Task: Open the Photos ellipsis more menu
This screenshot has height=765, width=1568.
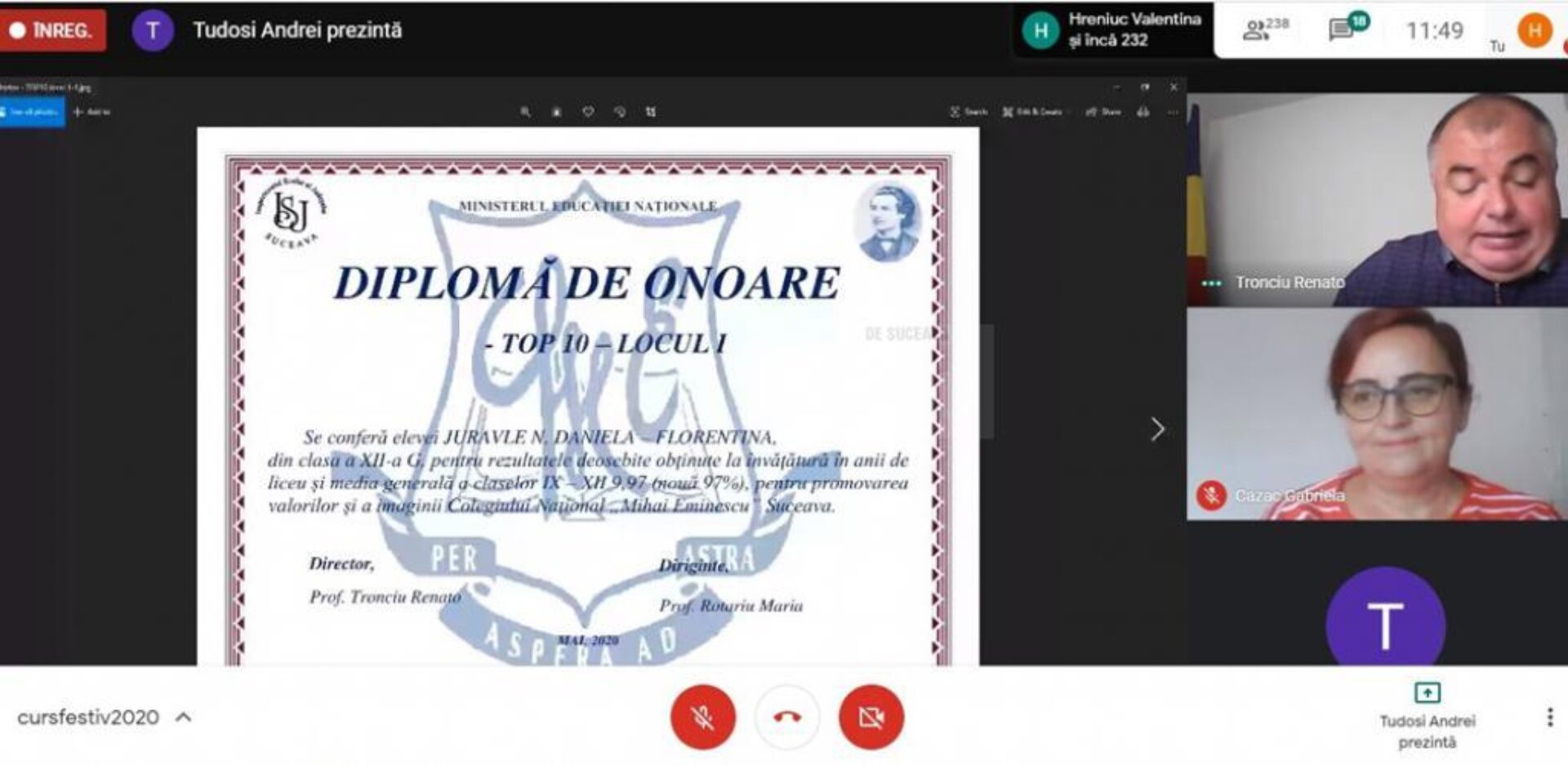Action: (x=1174, y=112)
